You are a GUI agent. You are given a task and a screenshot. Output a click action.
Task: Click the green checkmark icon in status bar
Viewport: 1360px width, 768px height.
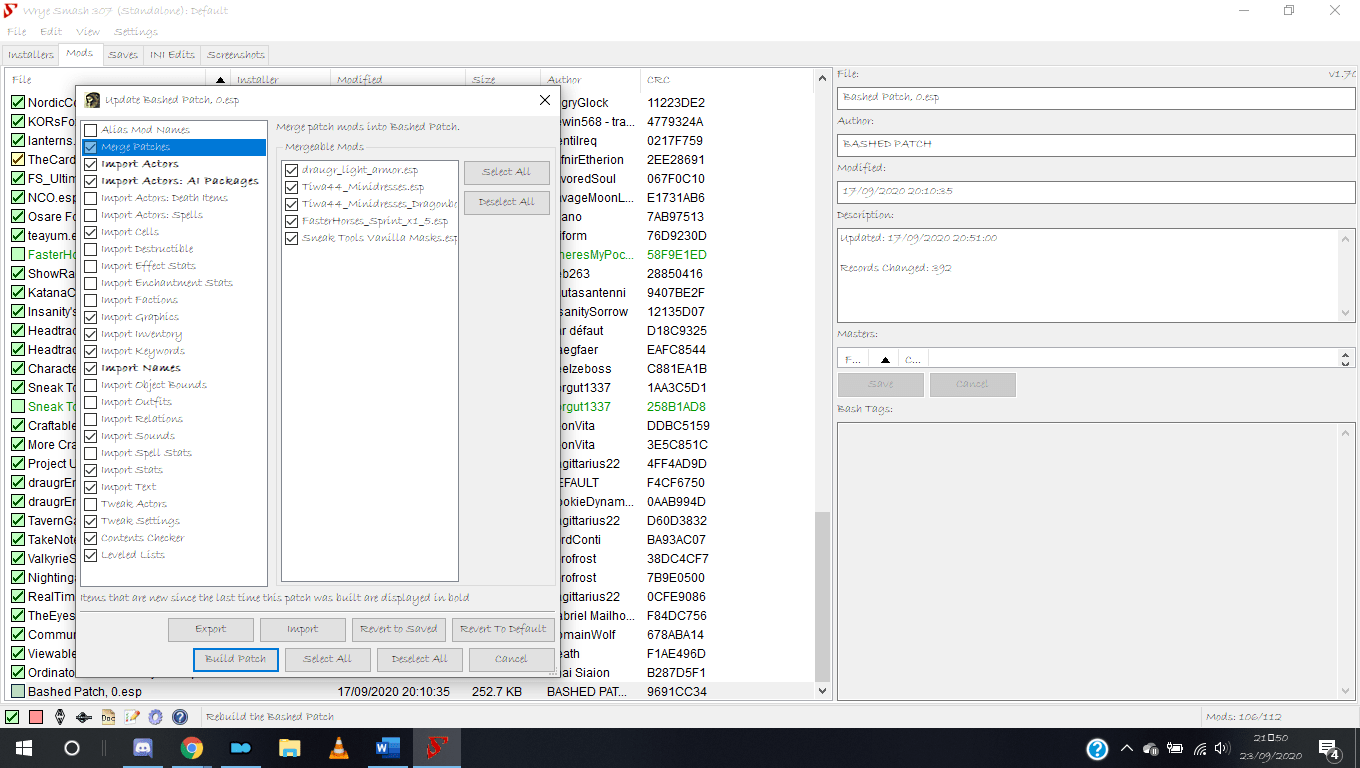pos(12,717)
